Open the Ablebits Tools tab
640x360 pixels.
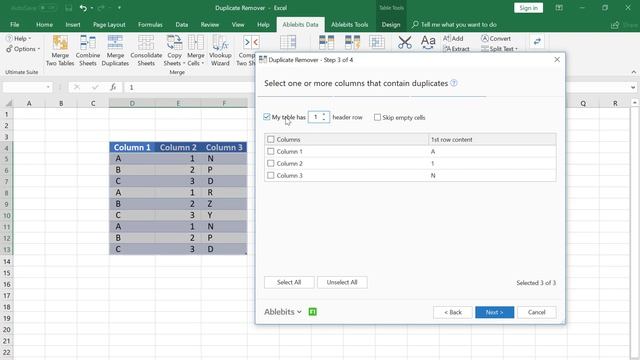pyautogui.click(x=350, y=24)
